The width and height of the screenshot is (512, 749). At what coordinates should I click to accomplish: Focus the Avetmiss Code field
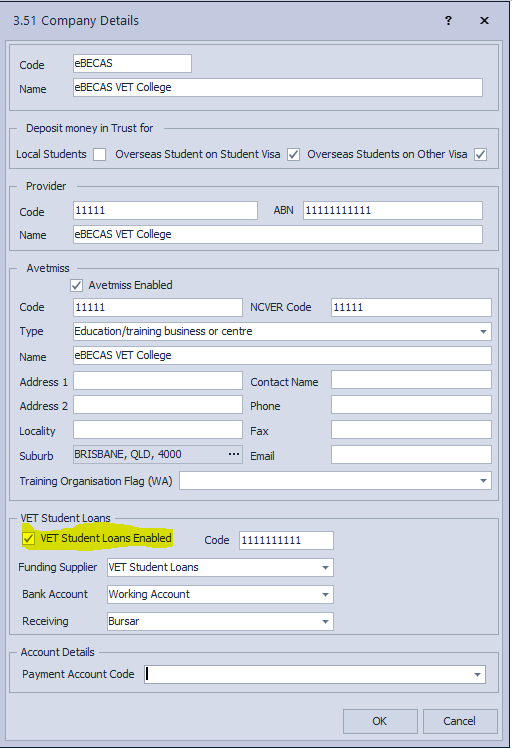(158, 308)
